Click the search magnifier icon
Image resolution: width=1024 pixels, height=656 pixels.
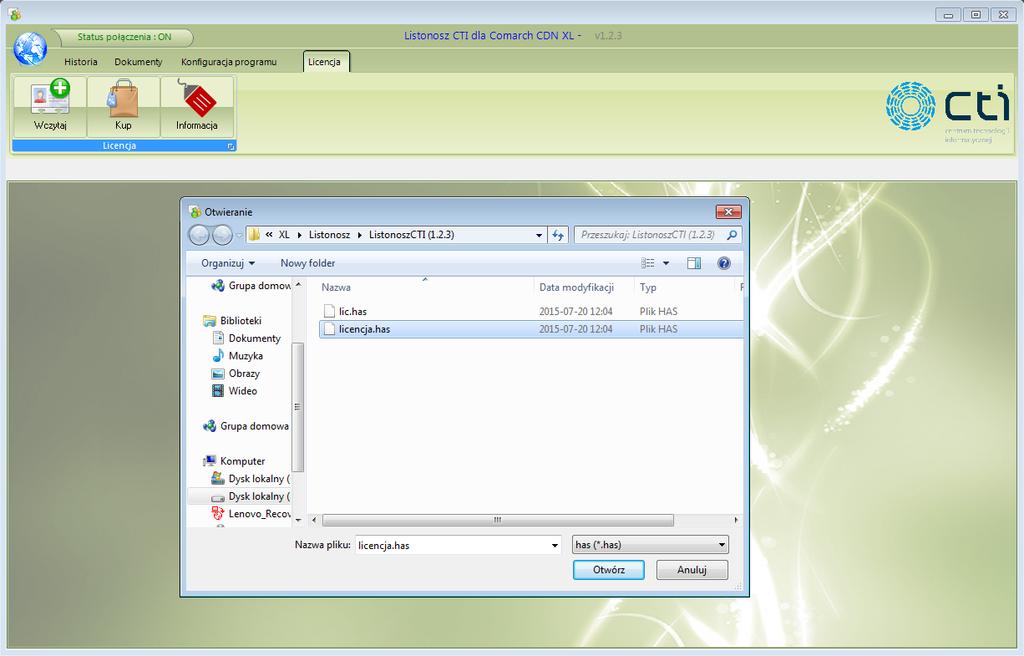pyautogui.click(x=731, y=235)
